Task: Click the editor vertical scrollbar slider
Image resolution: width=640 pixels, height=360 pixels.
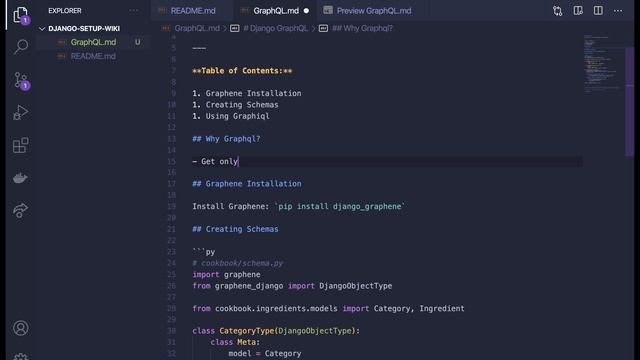Action: pyautogui.click(x=629, y=101)
